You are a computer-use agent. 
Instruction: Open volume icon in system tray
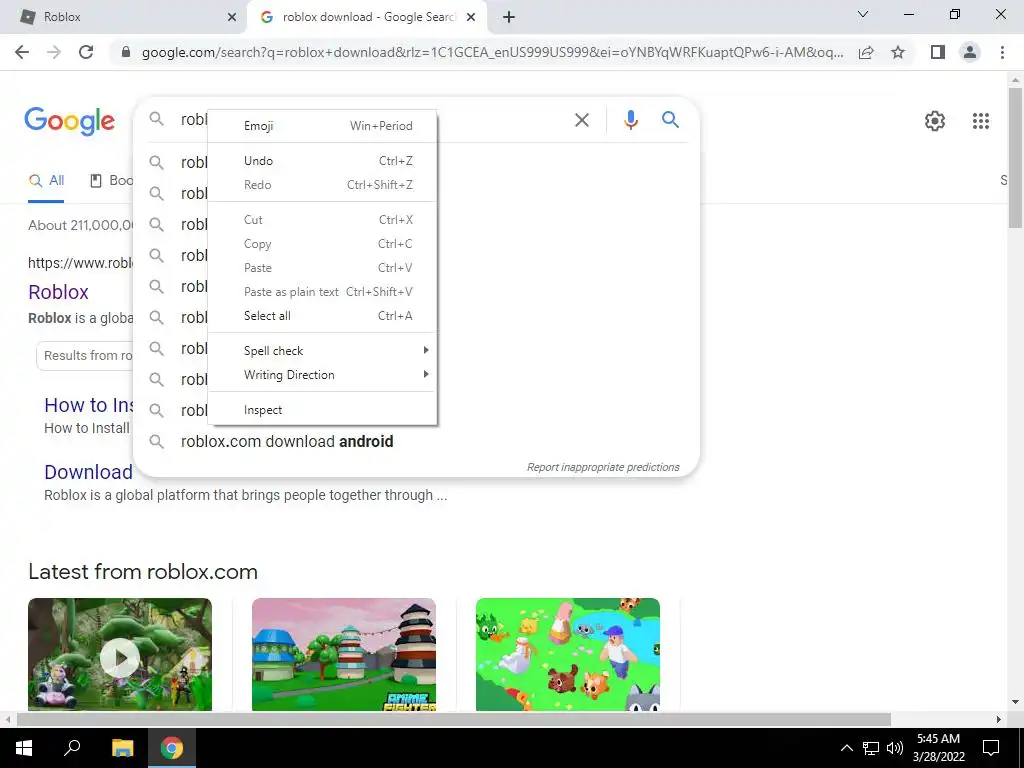coord(895,748)
